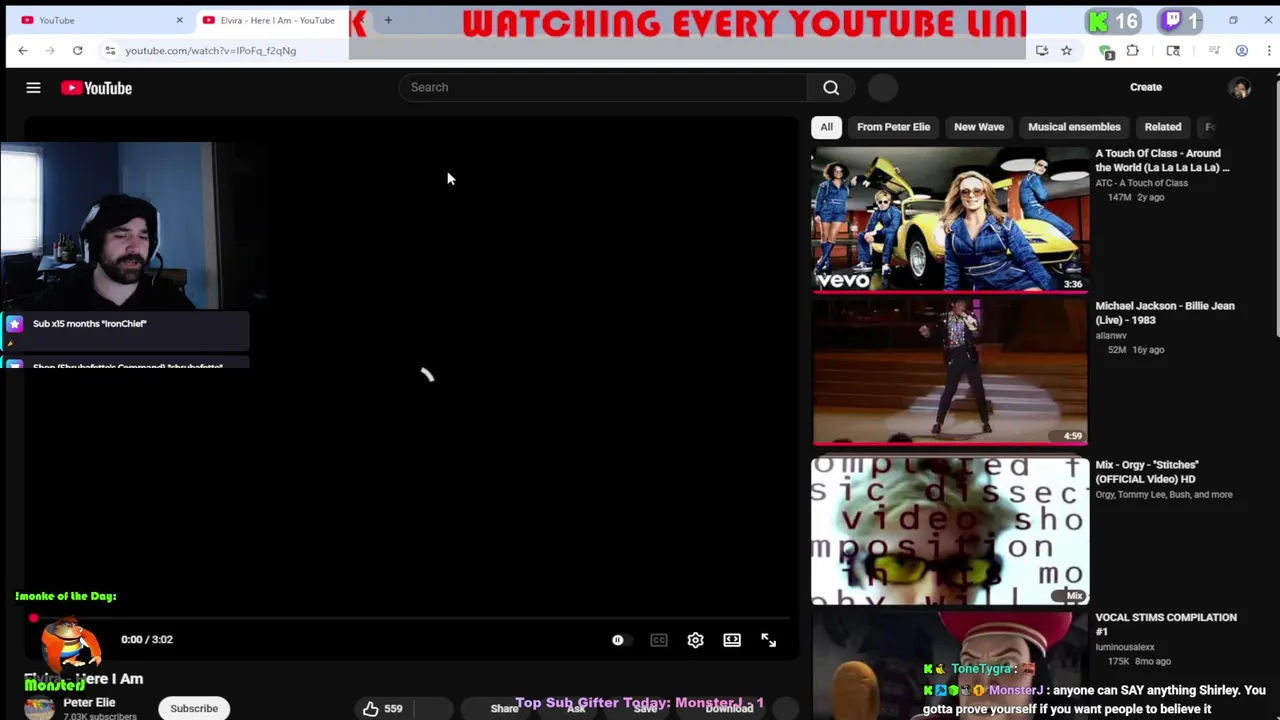Switch to theater mode icon

coord(732,640)
